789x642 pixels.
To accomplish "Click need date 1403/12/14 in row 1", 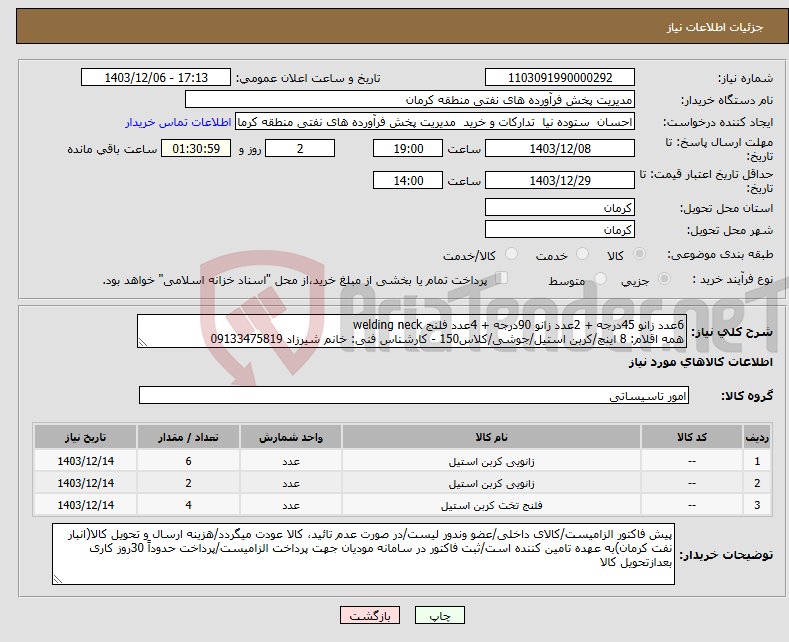I will [86, 461].
